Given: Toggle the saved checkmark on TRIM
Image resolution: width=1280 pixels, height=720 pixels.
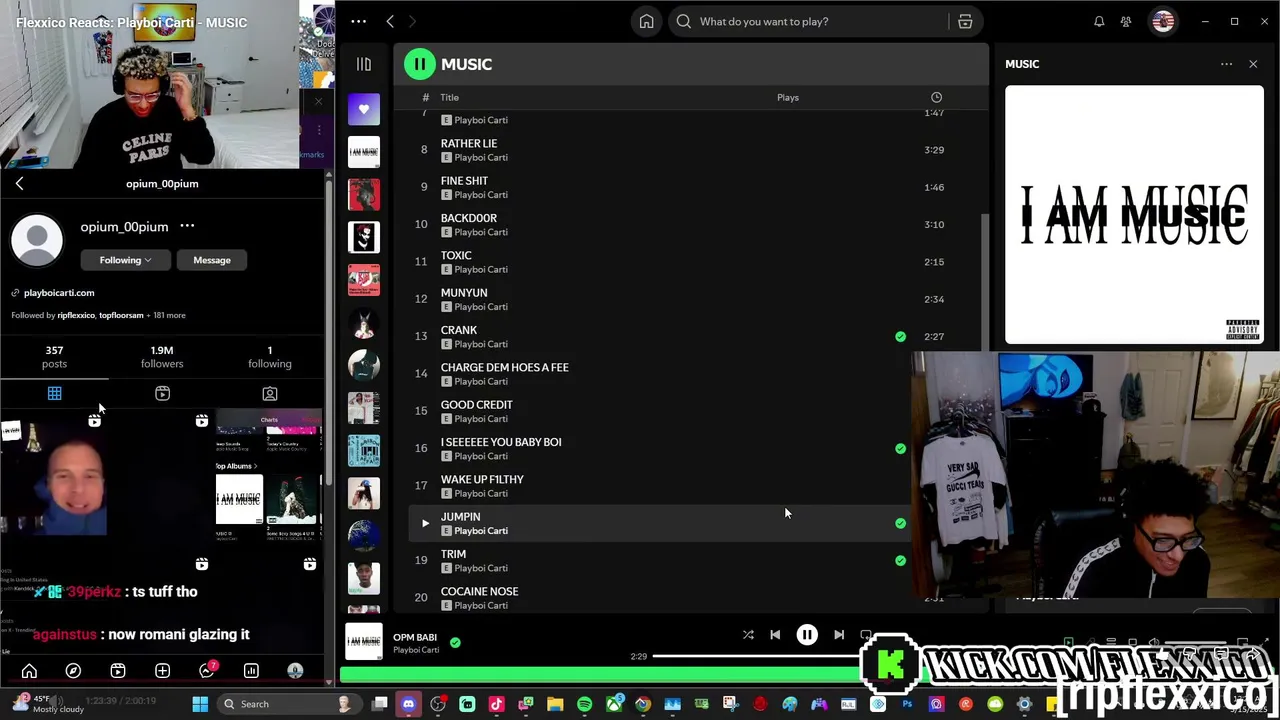Looking at the screenshot, I should [x=900, y=561].
